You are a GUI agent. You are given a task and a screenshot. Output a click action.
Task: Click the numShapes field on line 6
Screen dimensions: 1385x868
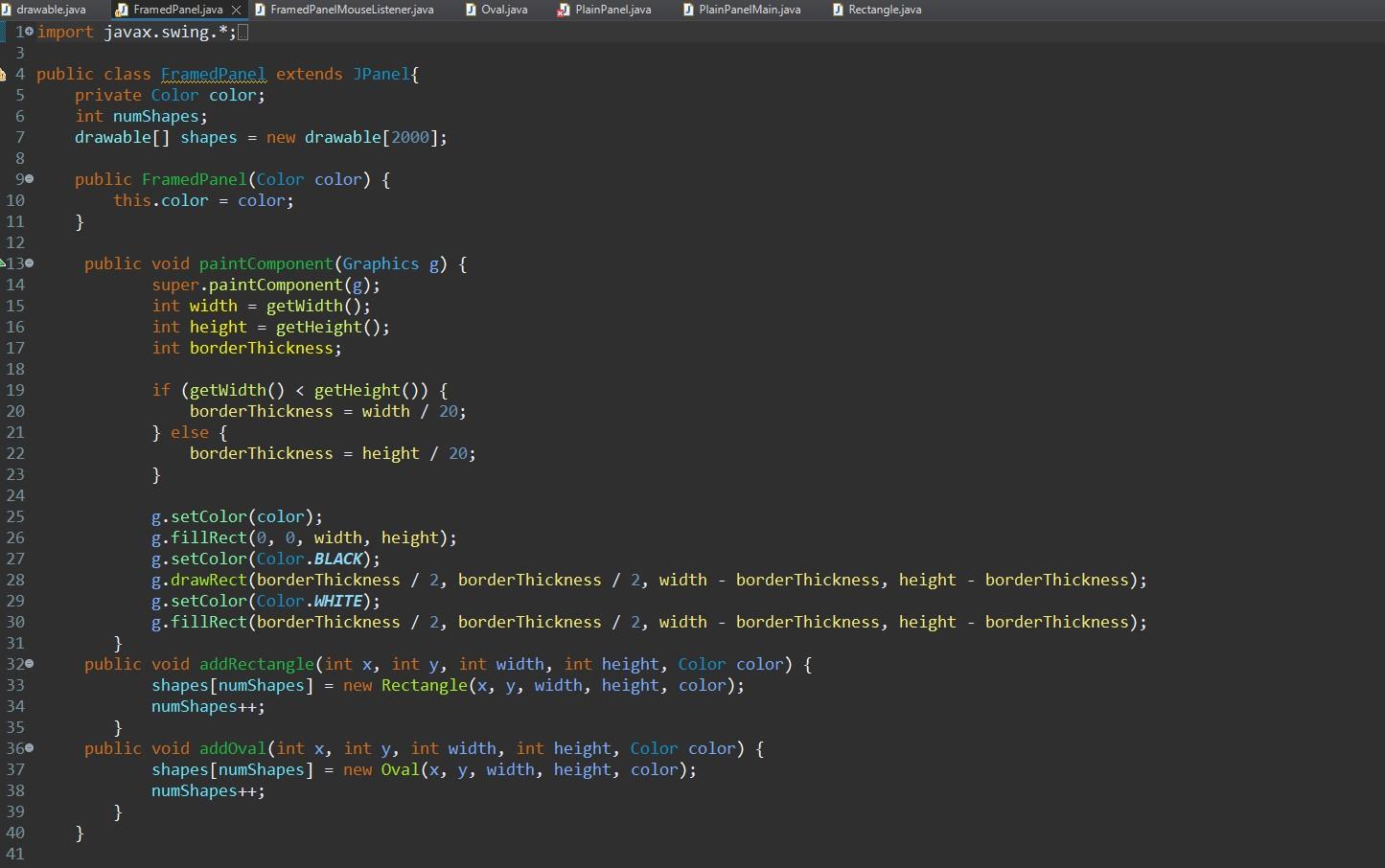[155, 116]
